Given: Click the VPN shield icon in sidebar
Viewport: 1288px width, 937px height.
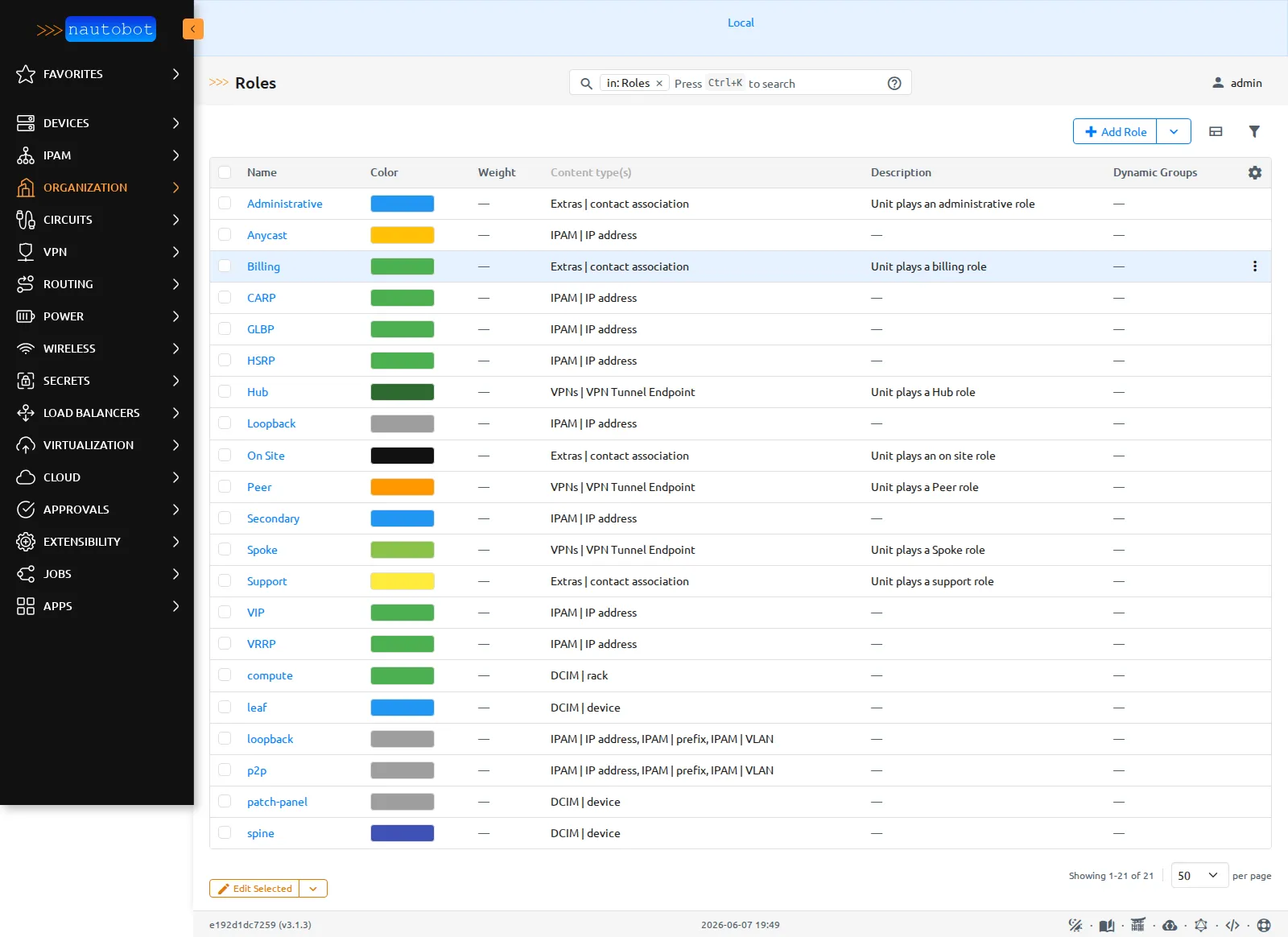Looking at the screenshot, I should point(26,252).
